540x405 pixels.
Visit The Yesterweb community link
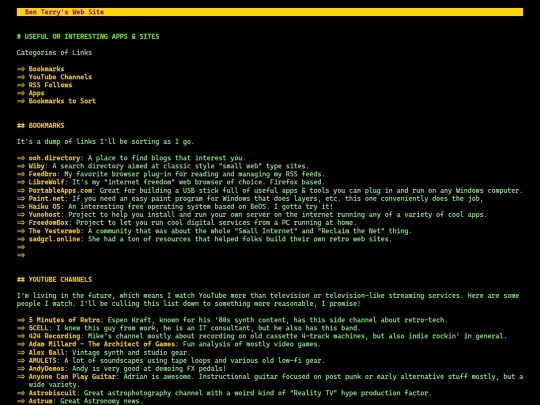[54, 231]
